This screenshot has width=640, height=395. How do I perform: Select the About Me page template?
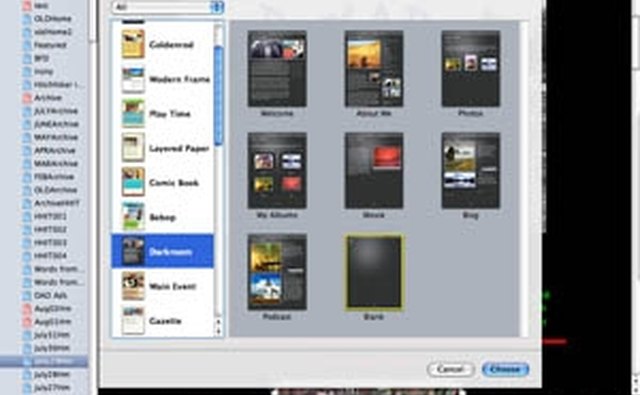[374, 69]
